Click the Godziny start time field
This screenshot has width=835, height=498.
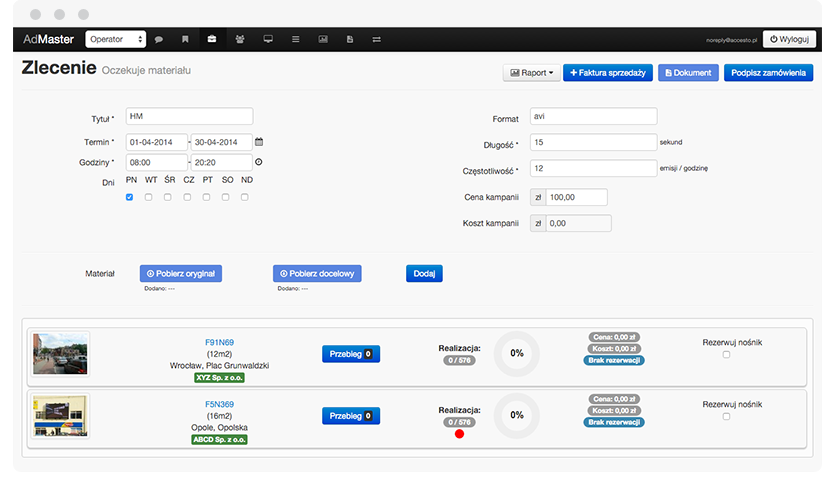pyautogui.click(x=157, y=162)
